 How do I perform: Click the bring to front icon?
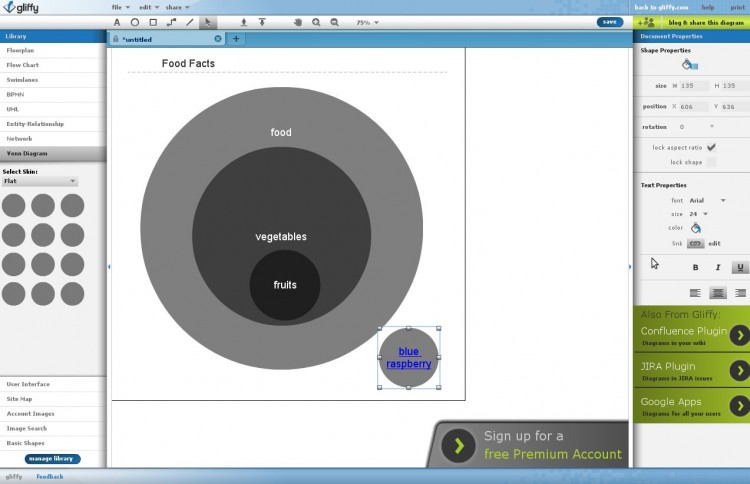(262, 22)
